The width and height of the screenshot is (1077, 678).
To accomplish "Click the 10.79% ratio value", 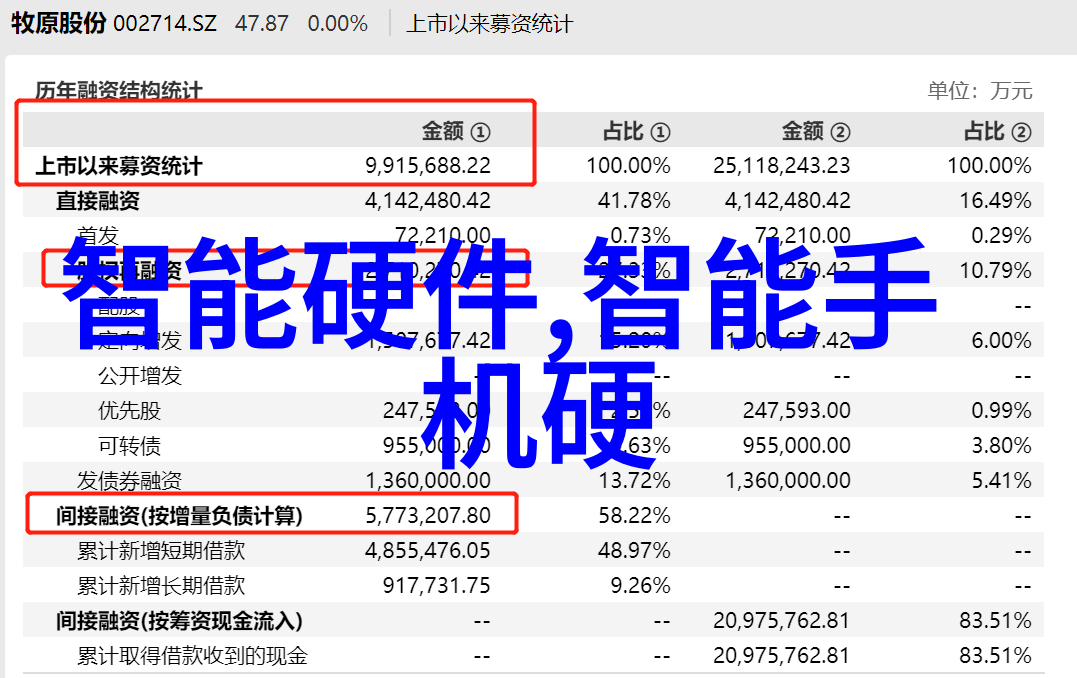I will pos(995,271).
